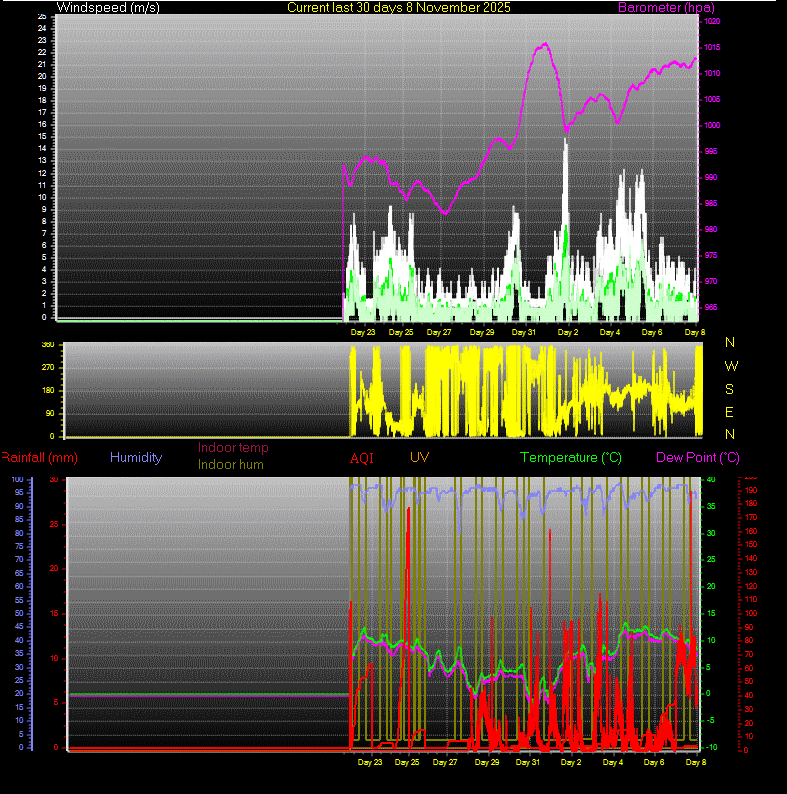
Task: Select the AQI legend label
Action: [362, 458]
